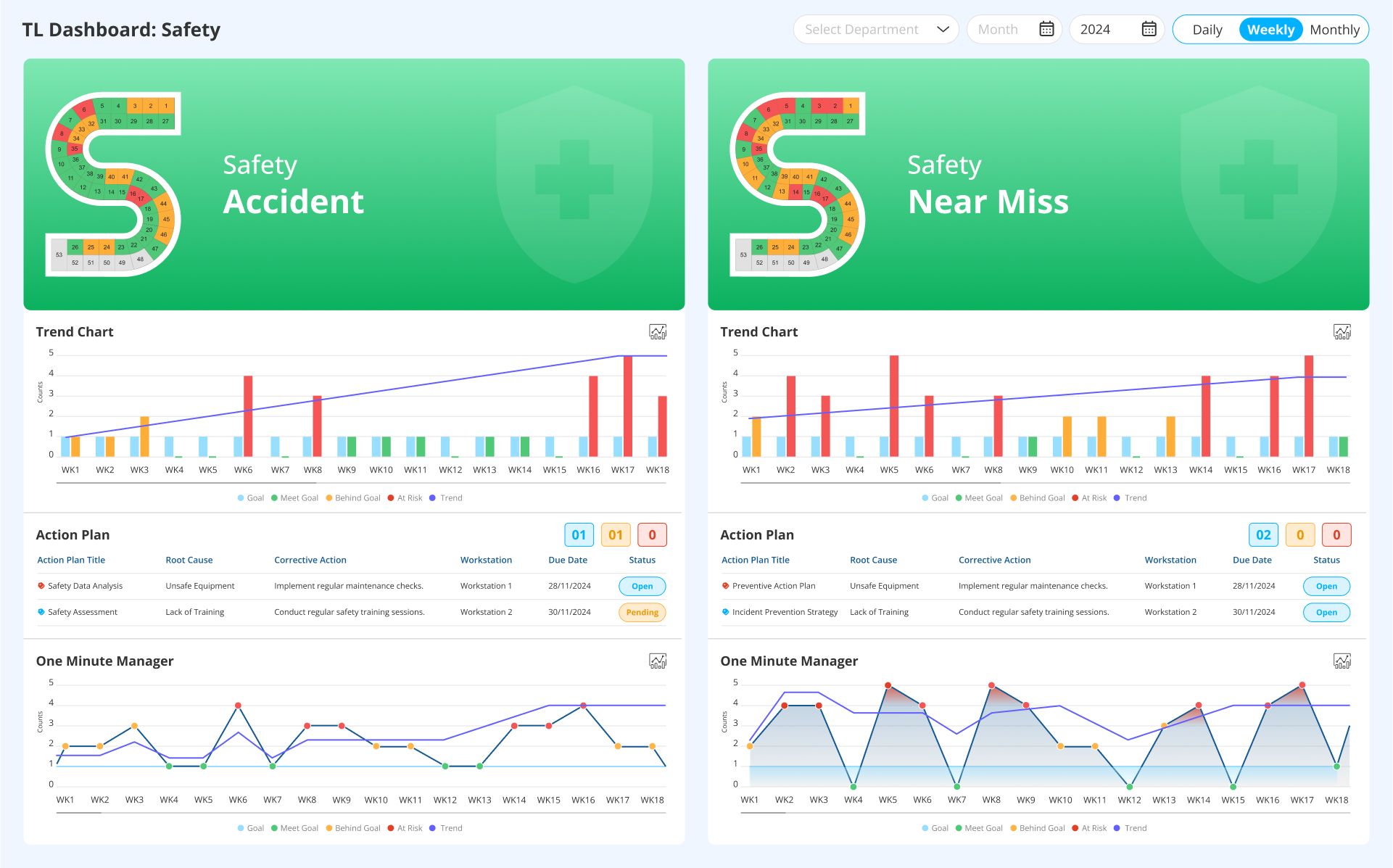Open the Select Department dropdown
The image size is (1393, 868).
coord(875,29)
